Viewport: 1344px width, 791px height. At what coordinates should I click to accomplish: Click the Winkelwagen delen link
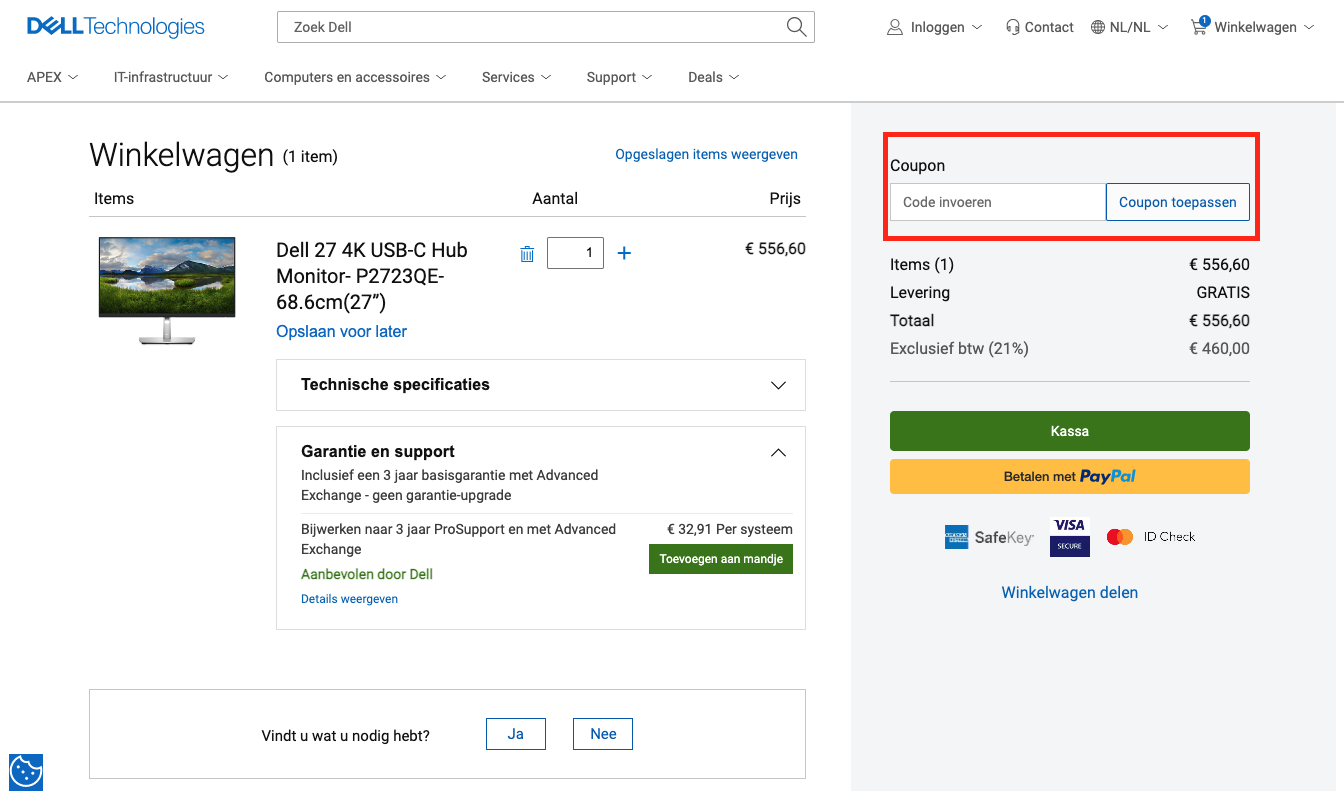point(1070,592)
